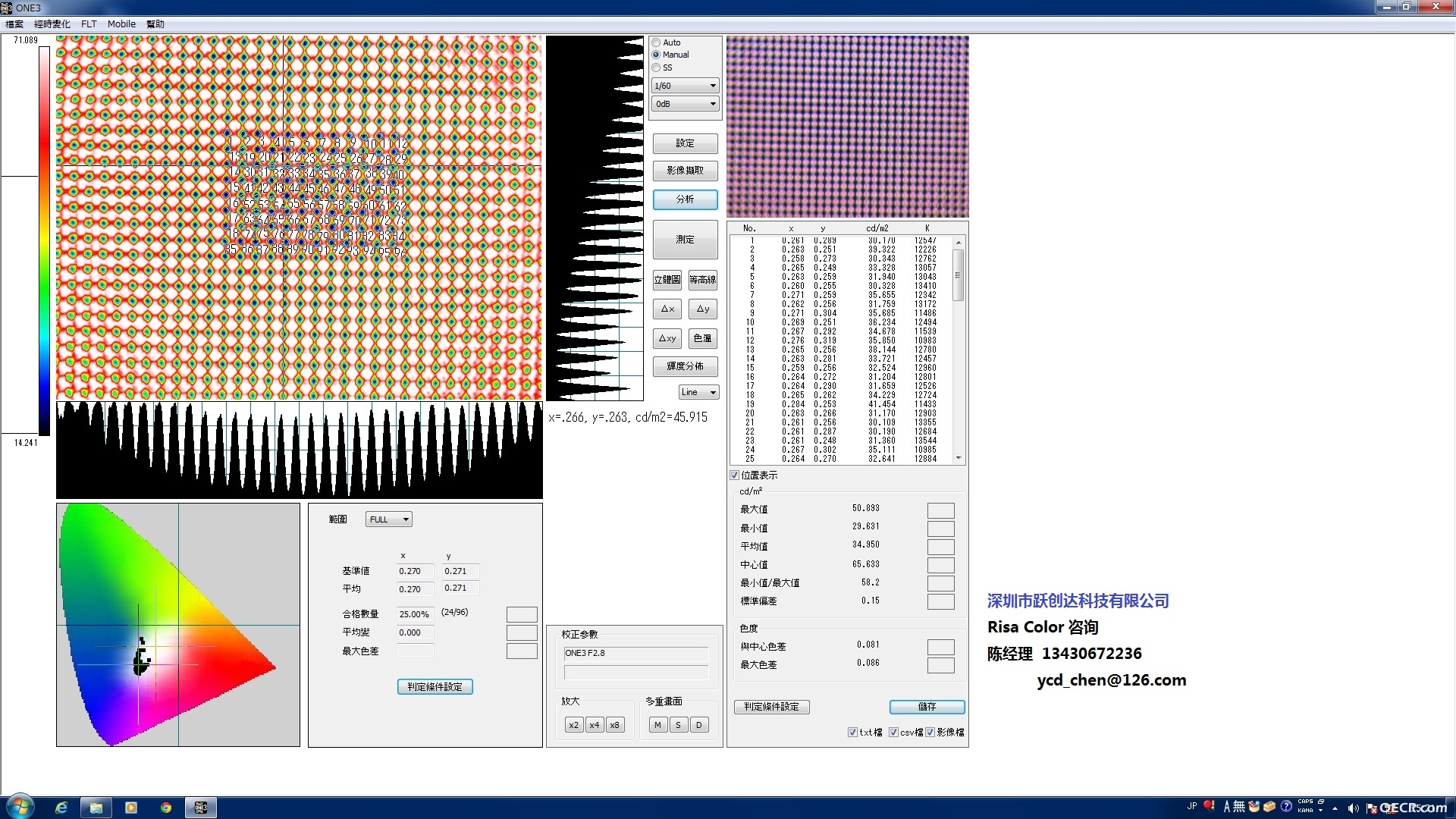The width and height of the screenshot is (1456, 819).
Task: Click the 基準值 x value field
Action: pyautogui.click(x=416, y=571)
